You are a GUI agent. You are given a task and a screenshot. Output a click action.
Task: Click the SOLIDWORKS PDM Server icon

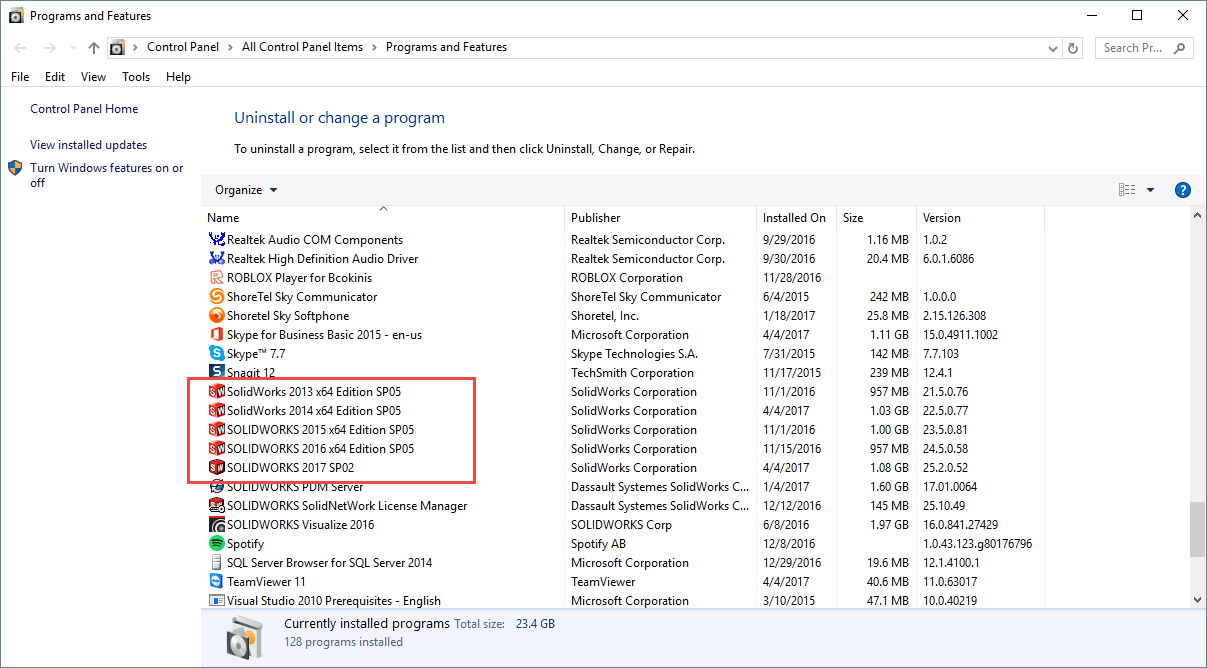click(217, 487)
